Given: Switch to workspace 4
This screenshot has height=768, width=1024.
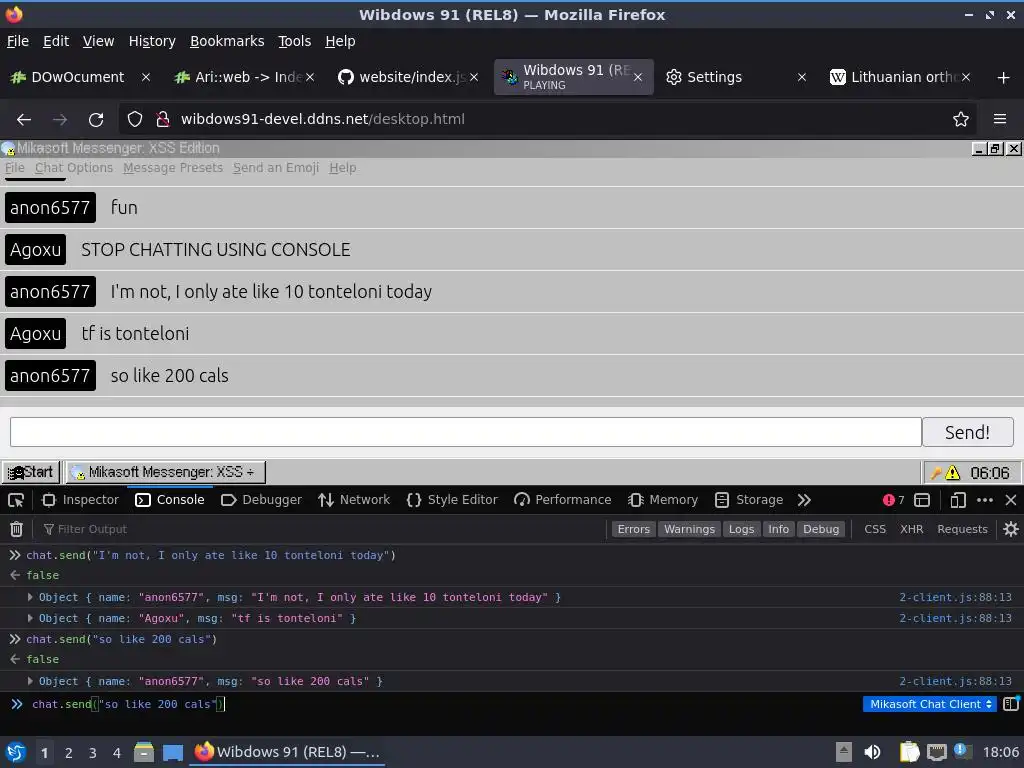Looking at the screenshot, I should 117,753.
